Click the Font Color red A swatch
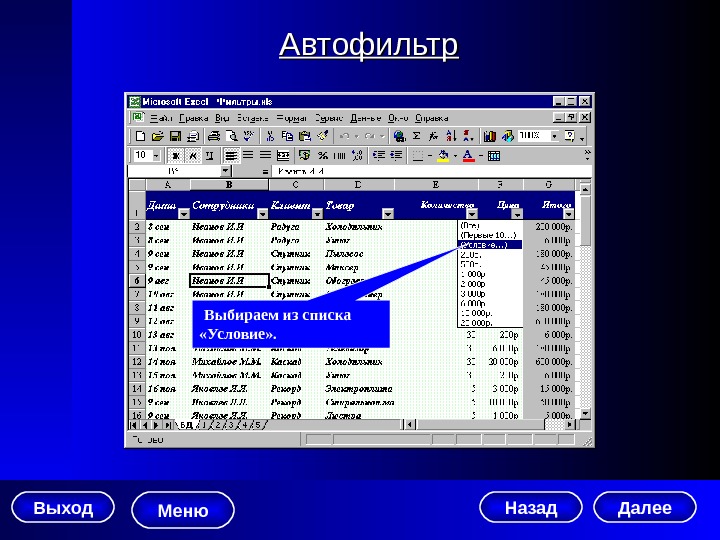 468,156
